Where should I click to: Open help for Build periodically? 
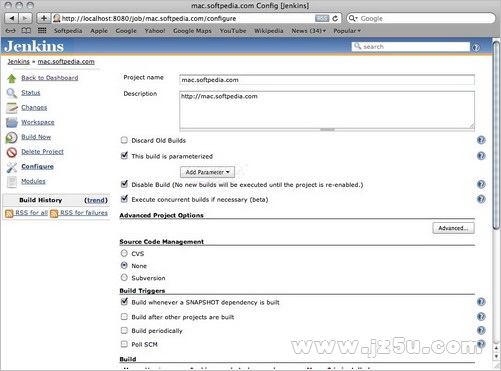(481, 330)
